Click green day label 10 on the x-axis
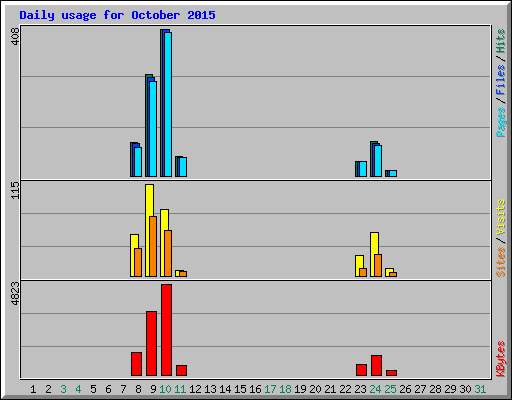512x400 pixels. pos(165,389)
